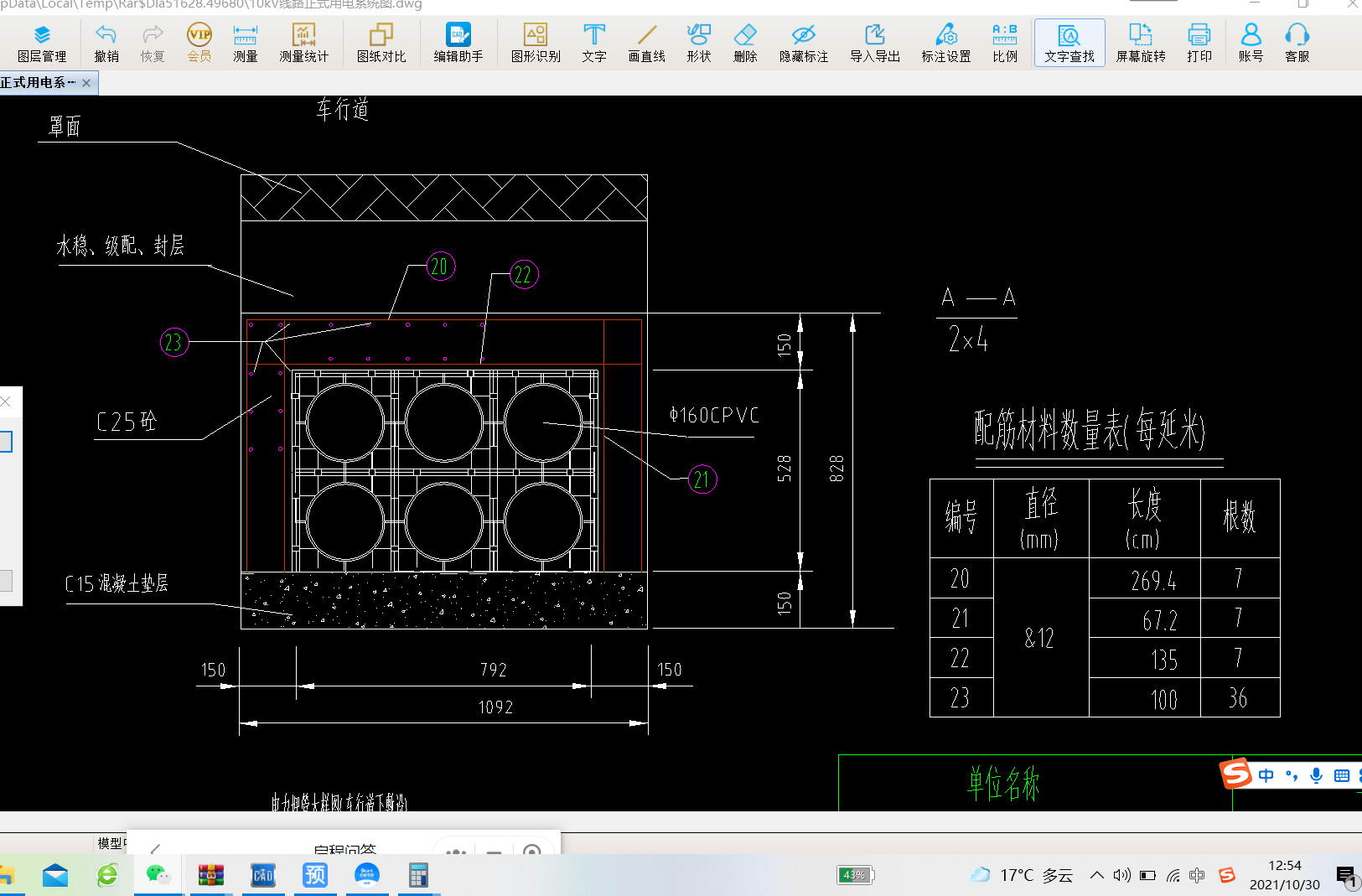
Task: Click the Sogou microphone voice input icon
Action: coord(1316,775)
